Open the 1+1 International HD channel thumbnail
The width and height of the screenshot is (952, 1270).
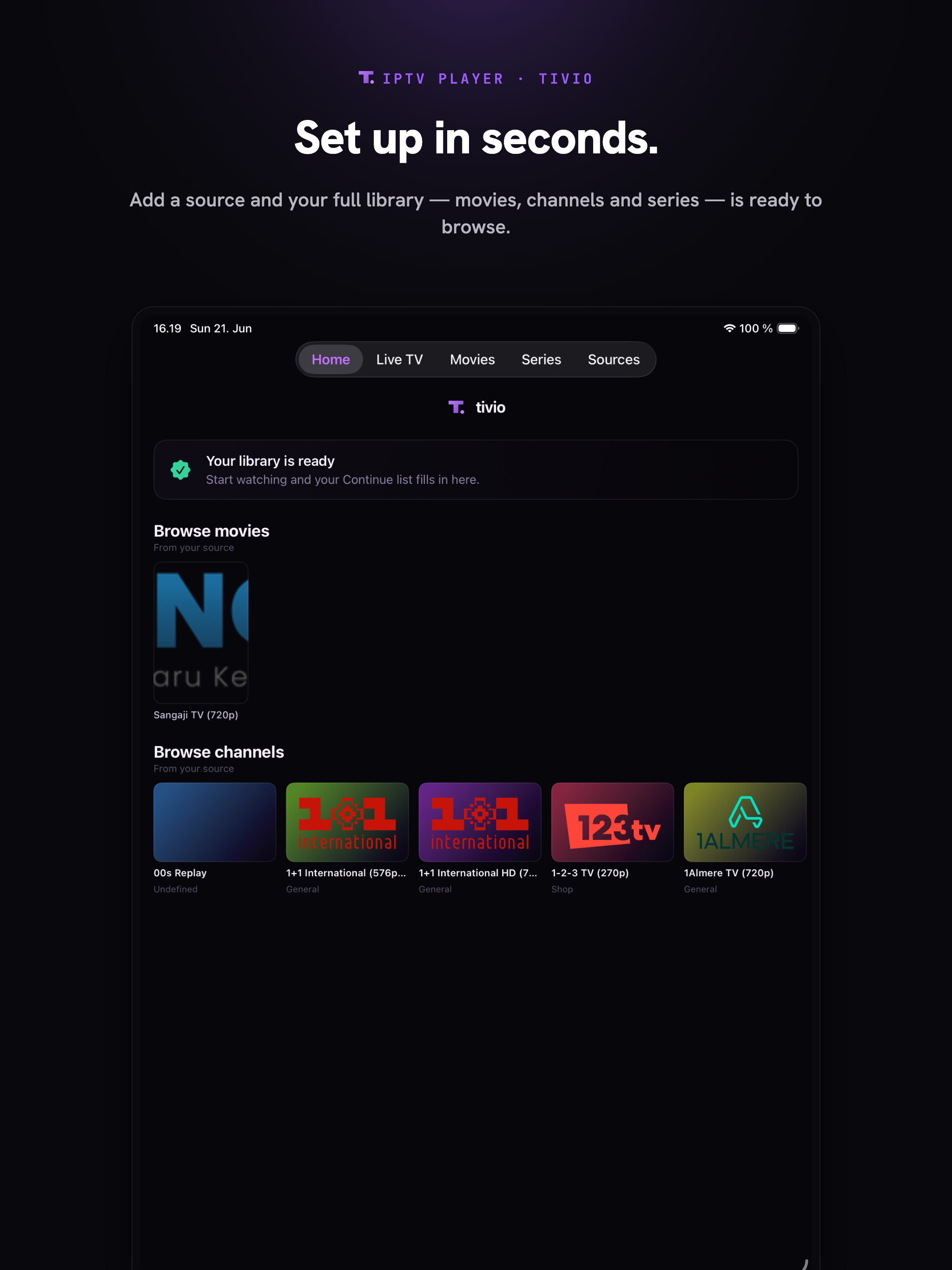click(x=480, y=821)
